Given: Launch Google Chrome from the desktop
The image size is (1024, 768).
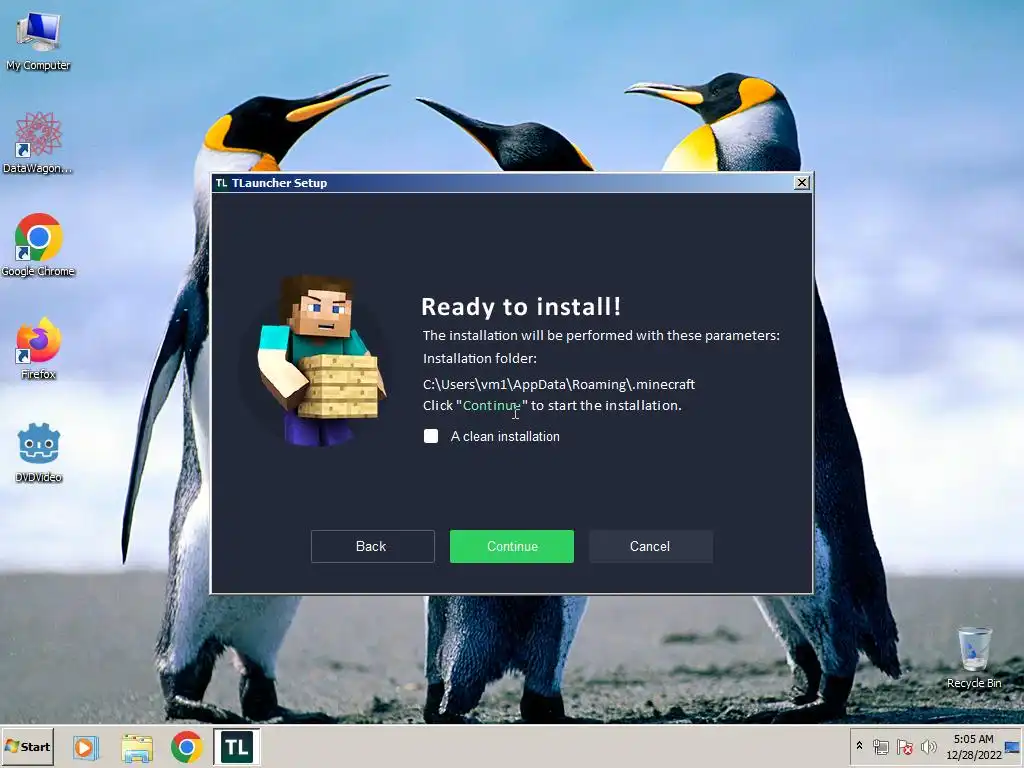Looking at the screenshot, I should point(38,245).
